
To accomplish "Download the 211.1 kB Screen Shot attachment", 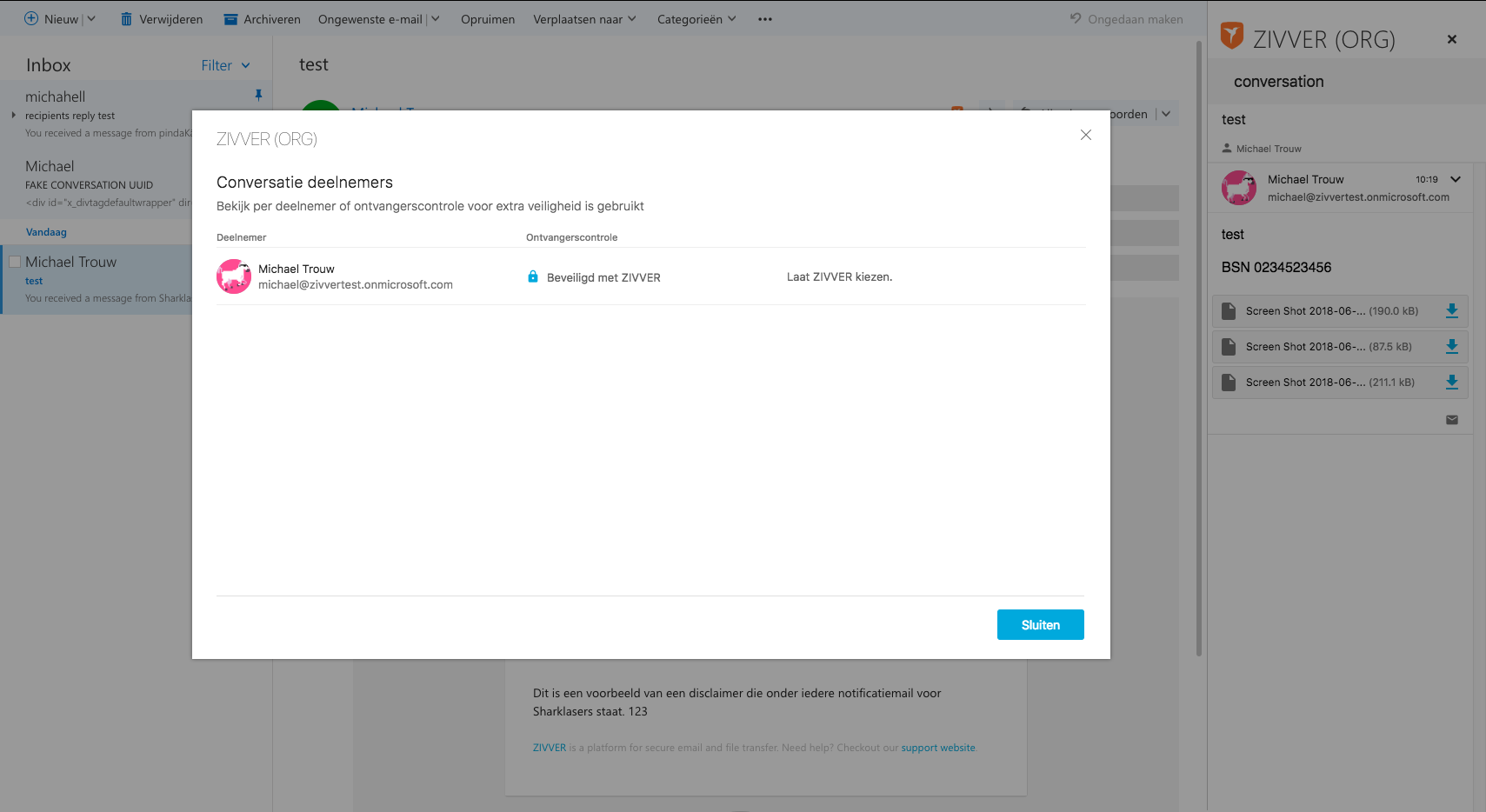I will pos(1452,382).
